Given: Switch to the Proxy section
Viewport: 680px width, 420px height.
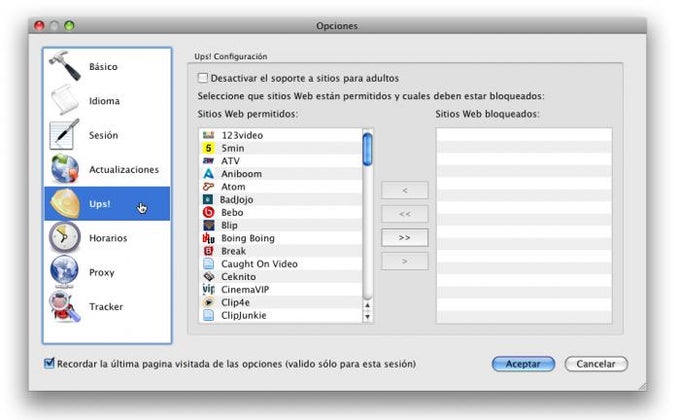Looking at the screenshot, I should coord(107,272).
